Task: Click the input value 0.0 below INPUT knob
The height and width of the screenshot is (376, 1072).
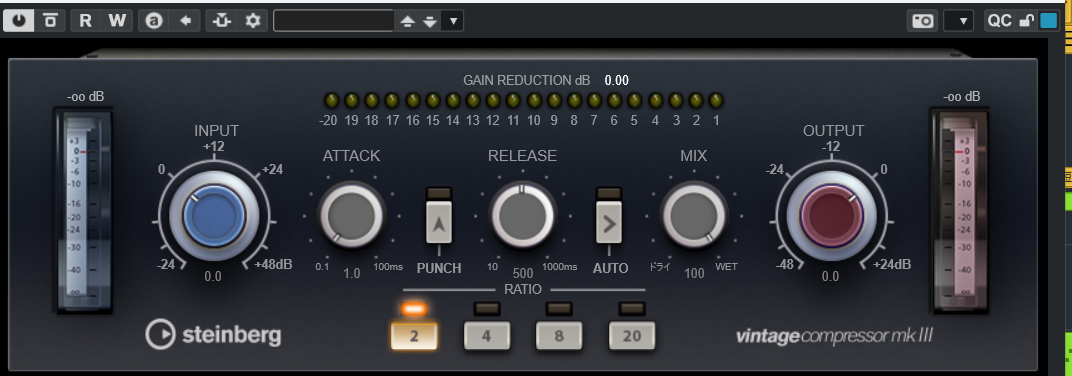Action: pos(213,276)
